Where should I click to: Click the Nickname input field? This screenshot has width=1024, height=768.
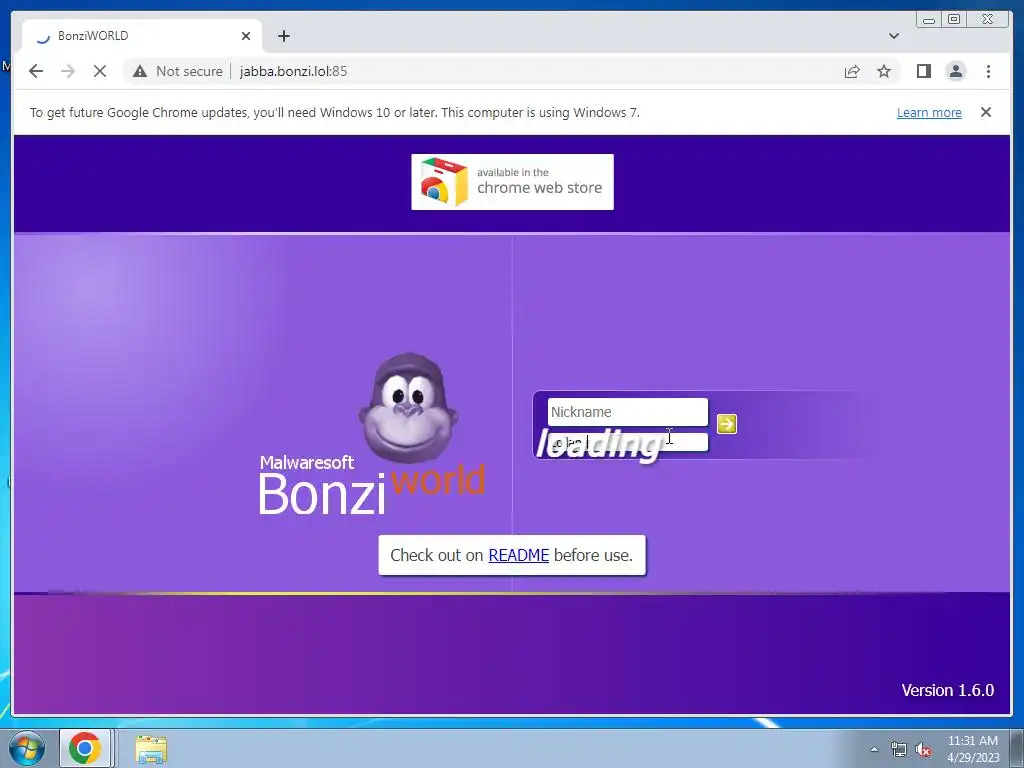coord(628,412)
